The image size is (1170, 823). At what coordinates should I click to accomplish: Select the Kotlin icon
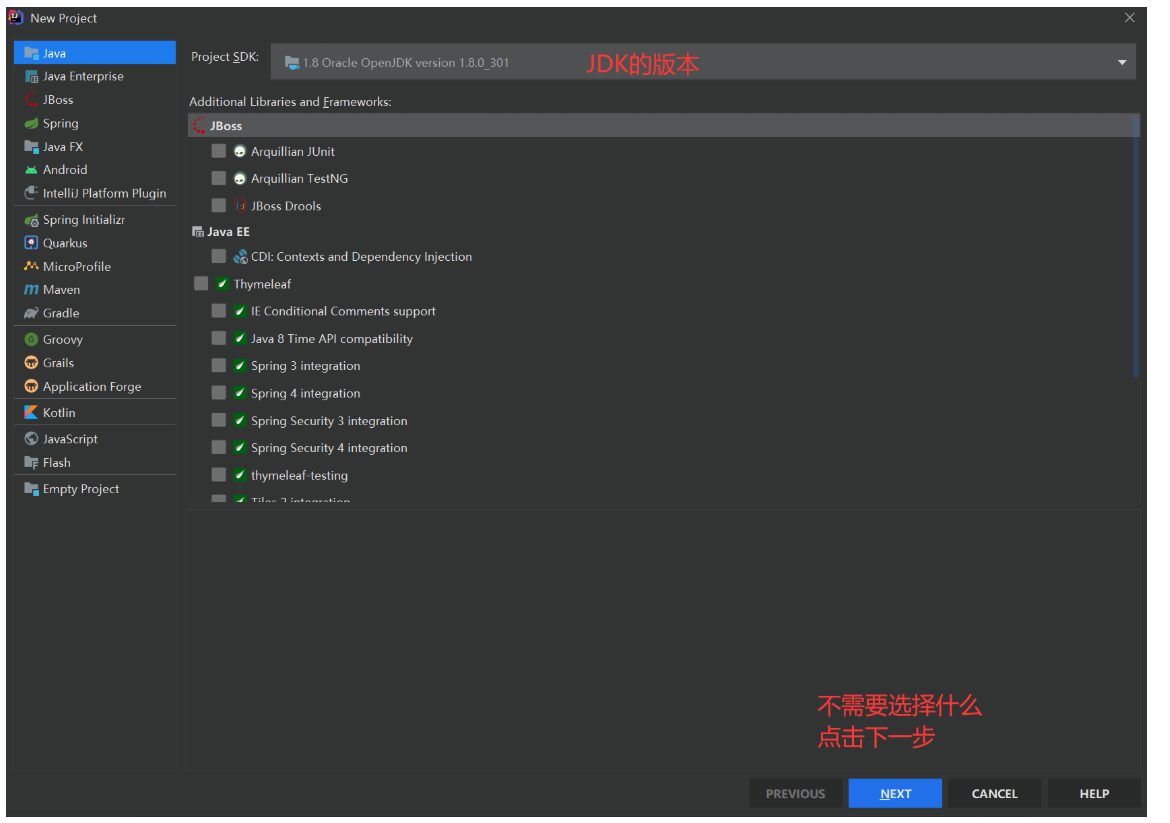pyautogui.click(x=31, y=413)
